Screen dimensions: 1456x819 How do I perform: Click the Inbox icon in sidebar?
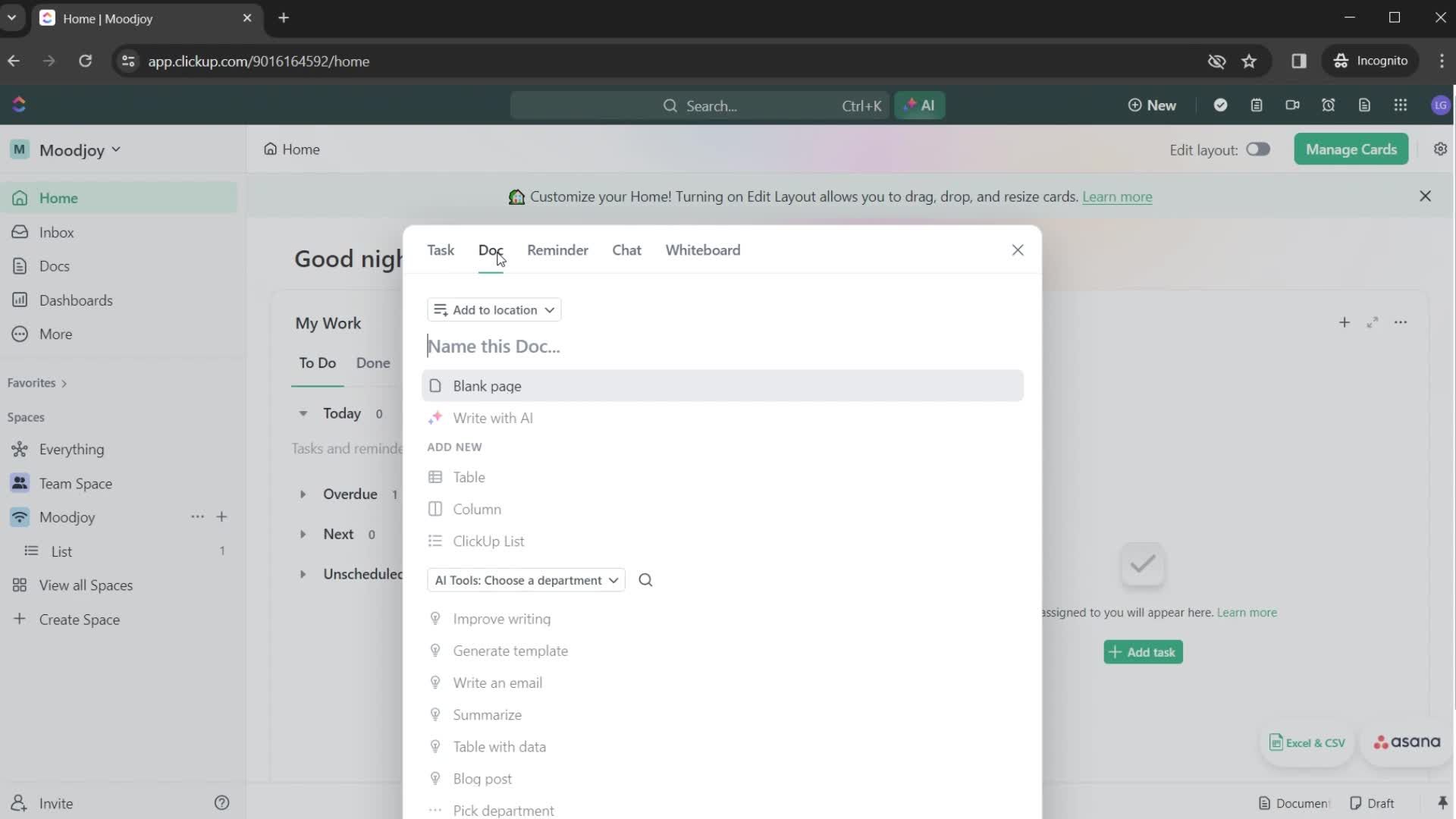(x=19, y=232)
